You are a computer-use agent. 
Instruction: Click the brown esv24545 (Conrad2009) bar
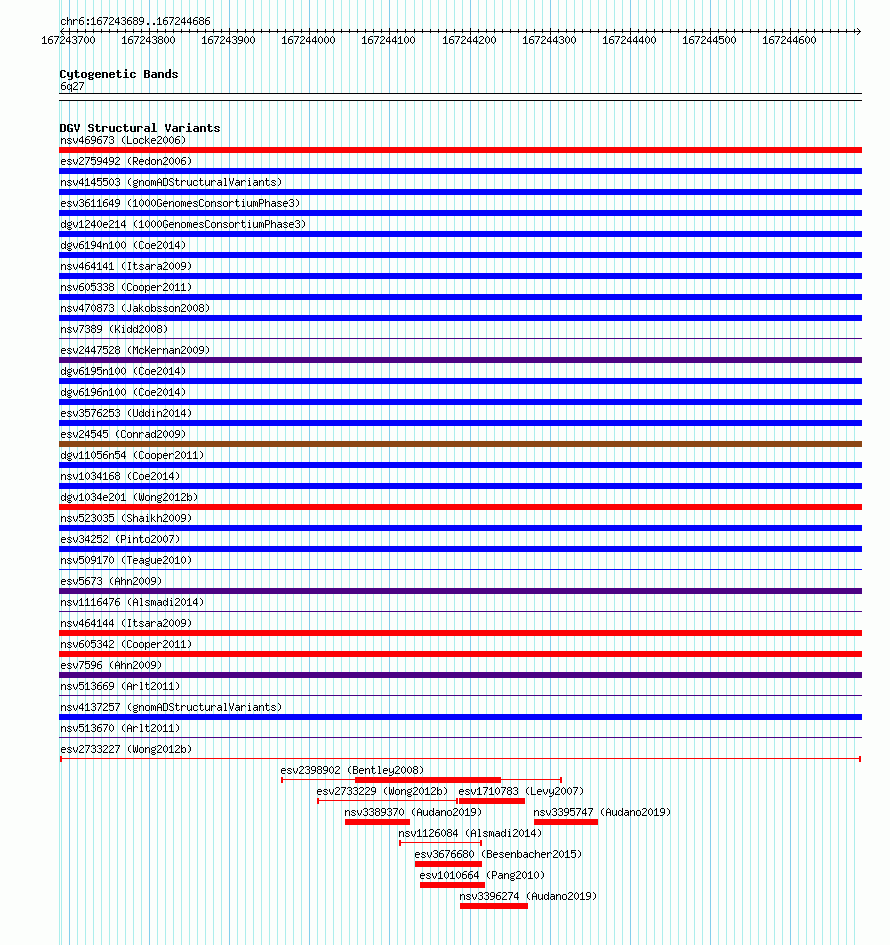click(x=460, y=444)
